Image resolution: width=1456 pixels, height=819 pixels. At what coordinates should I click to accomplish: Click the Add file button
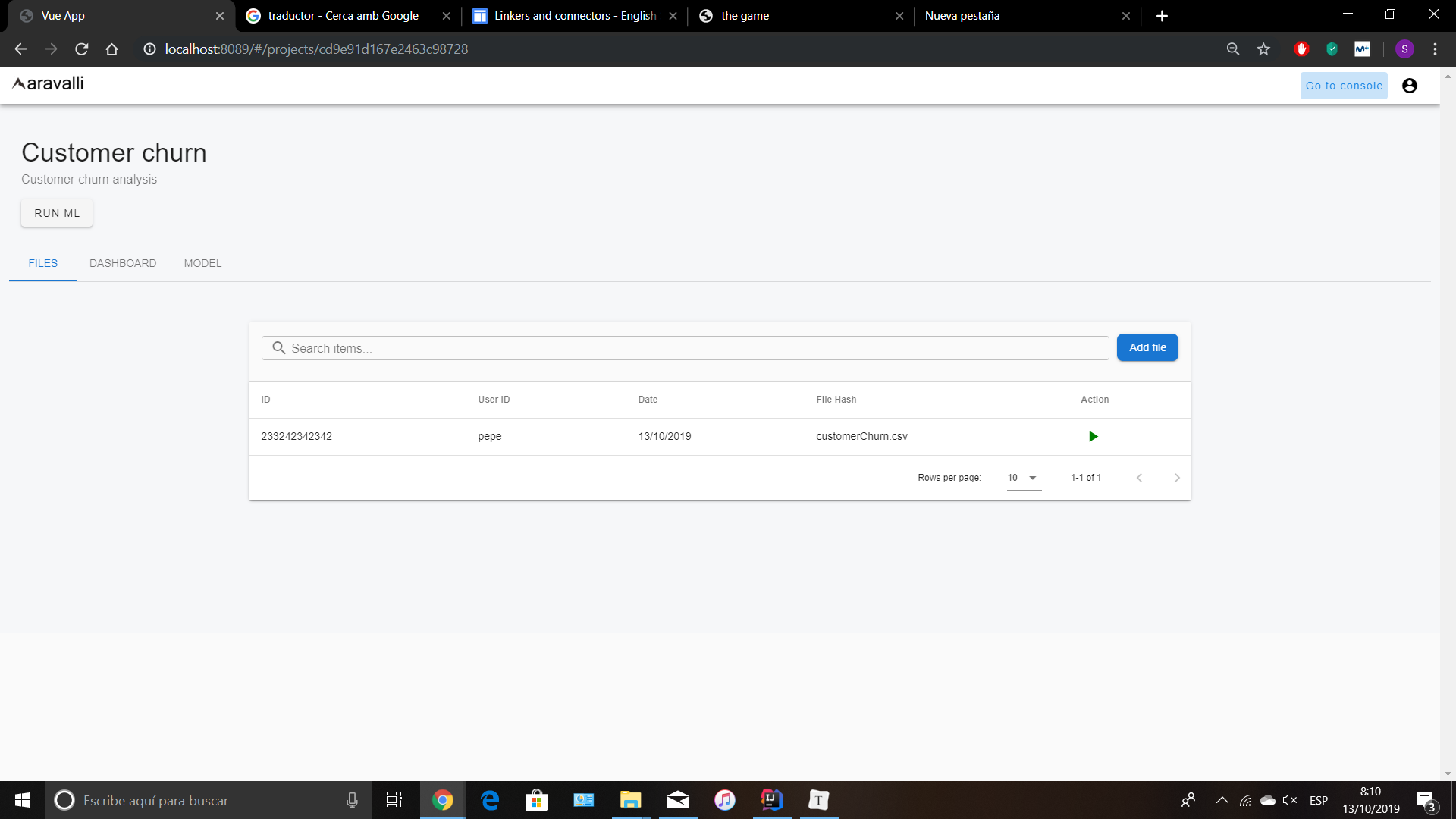click(1147, 347)
